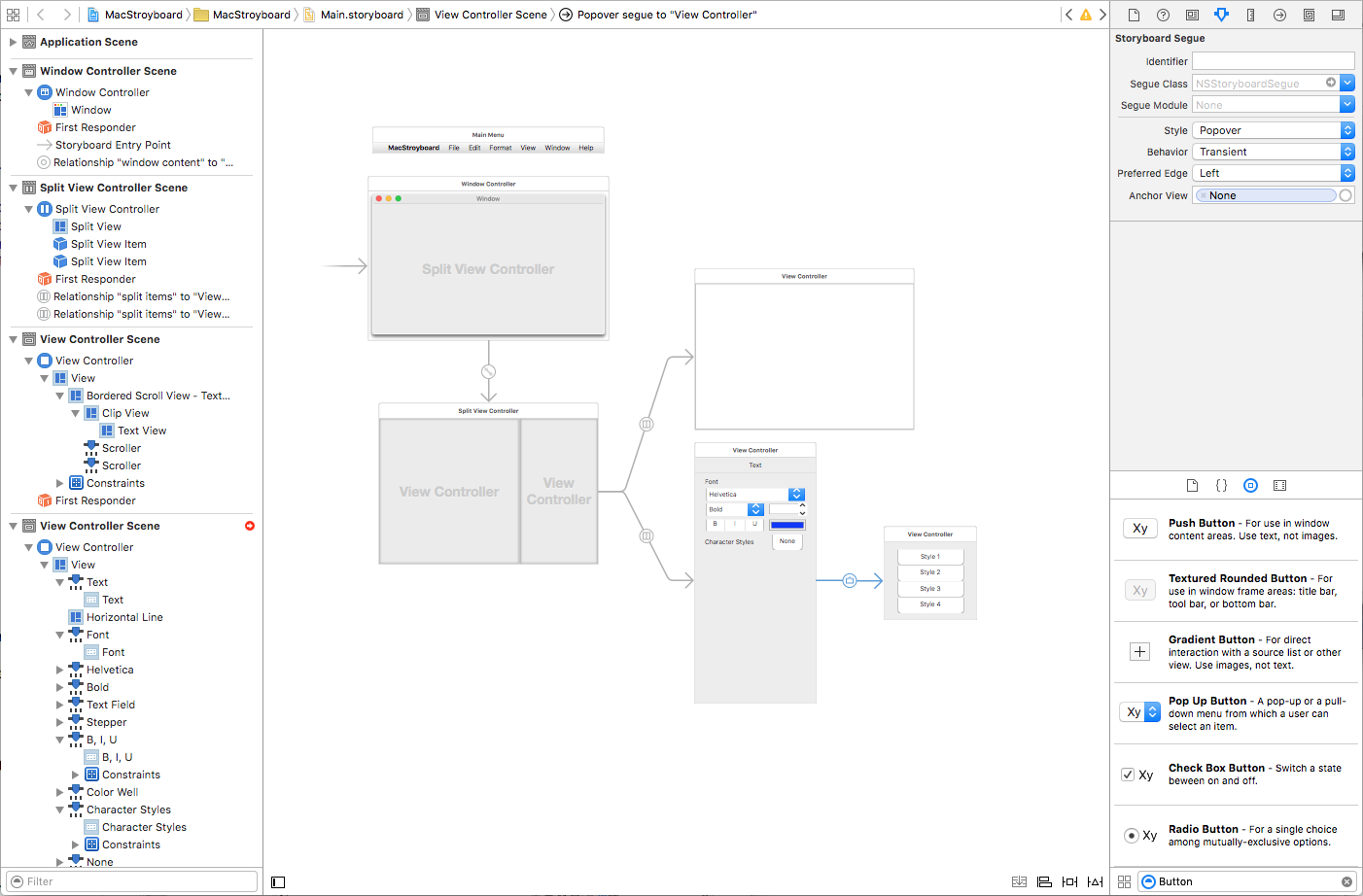Click the None button under Character Styles
The width and height of the screenshot is (1363, 896).
click(786, 540)
